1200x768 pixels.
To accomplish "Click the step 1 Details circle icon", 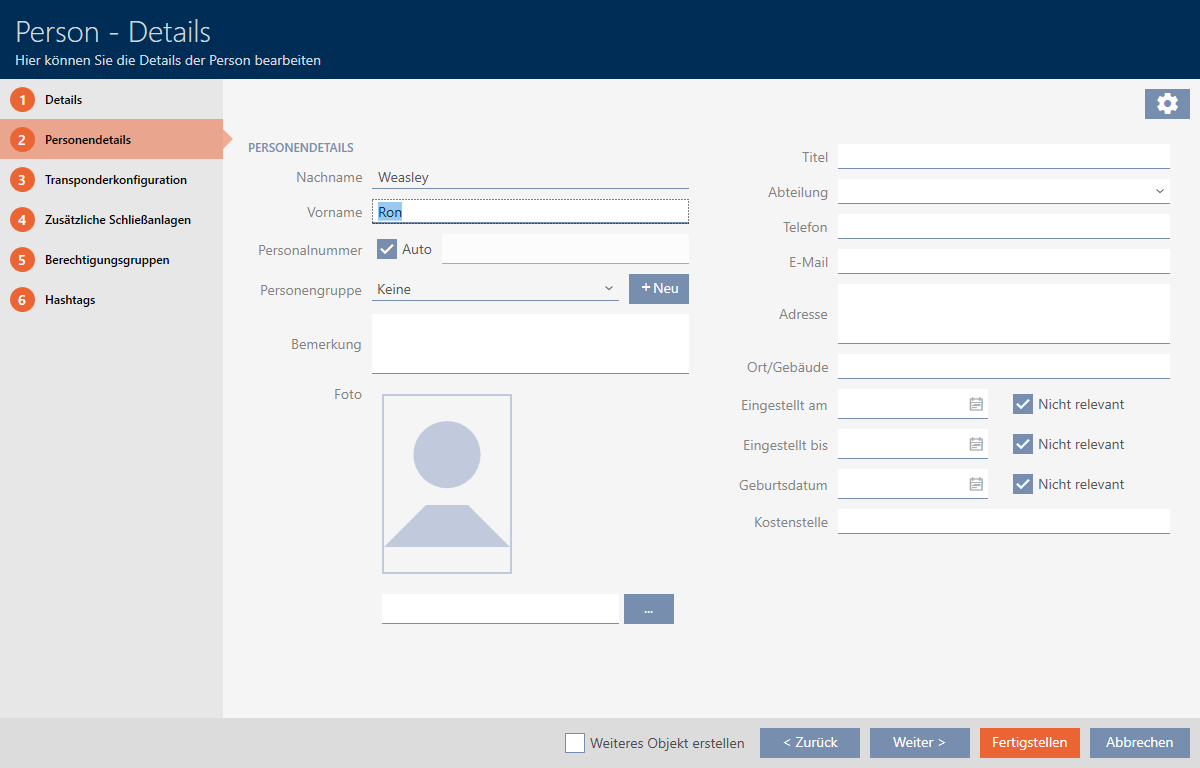I will 22,100.
